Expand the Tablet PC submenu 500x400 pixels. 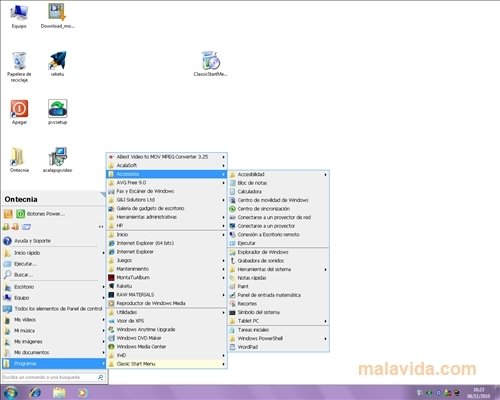pyautogui.click(x=279, y=321)
